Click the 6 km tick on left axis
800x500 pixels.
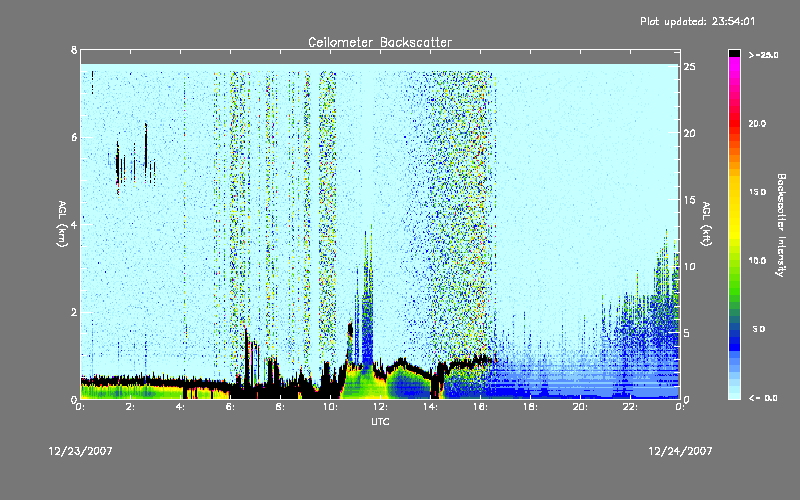(x=74, y=137)
